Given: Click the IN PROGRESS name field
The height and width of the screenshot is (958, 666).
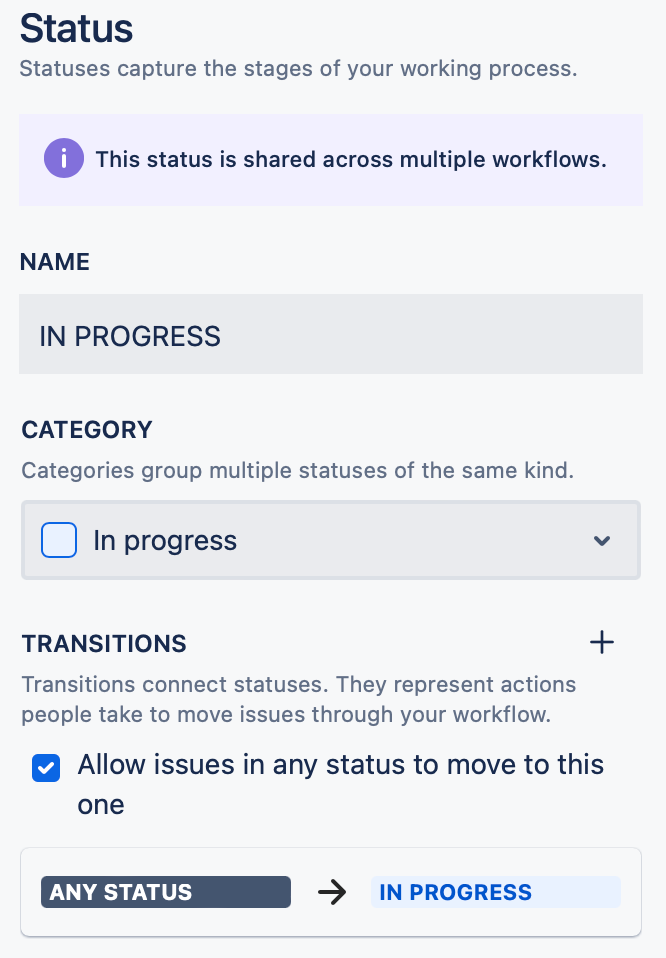Looking at the screenshot, I should tap(331, 334).
